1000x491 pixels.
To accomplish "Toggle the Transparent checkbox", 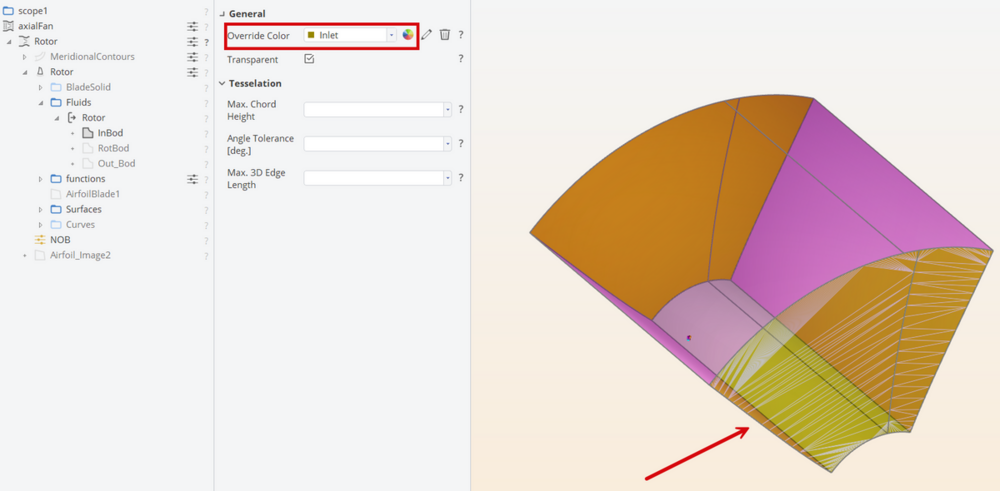I will click(x=309, y=59).
